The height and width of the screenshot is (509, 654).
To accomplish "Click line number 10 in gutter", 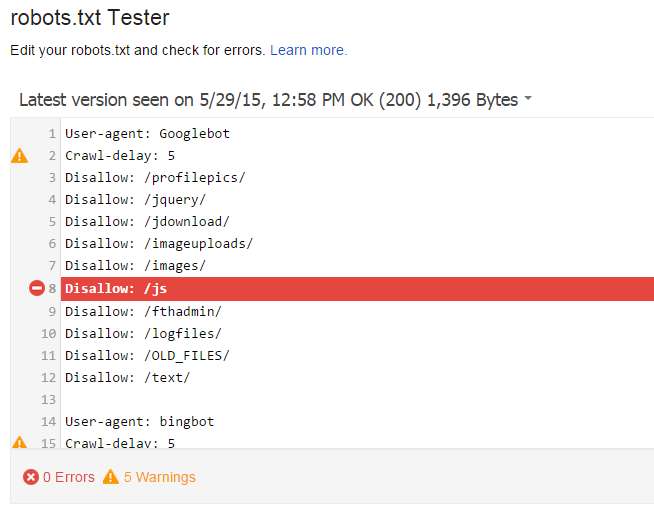I will tap(48, 334).
